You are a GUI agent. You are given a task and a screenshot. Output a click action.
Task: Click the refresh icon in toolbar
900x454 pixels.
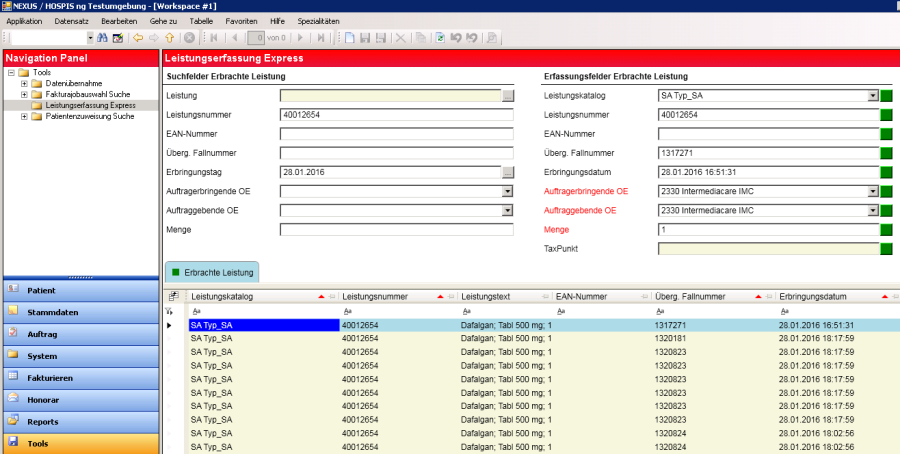pyautogui.click(x=440, y=37)
